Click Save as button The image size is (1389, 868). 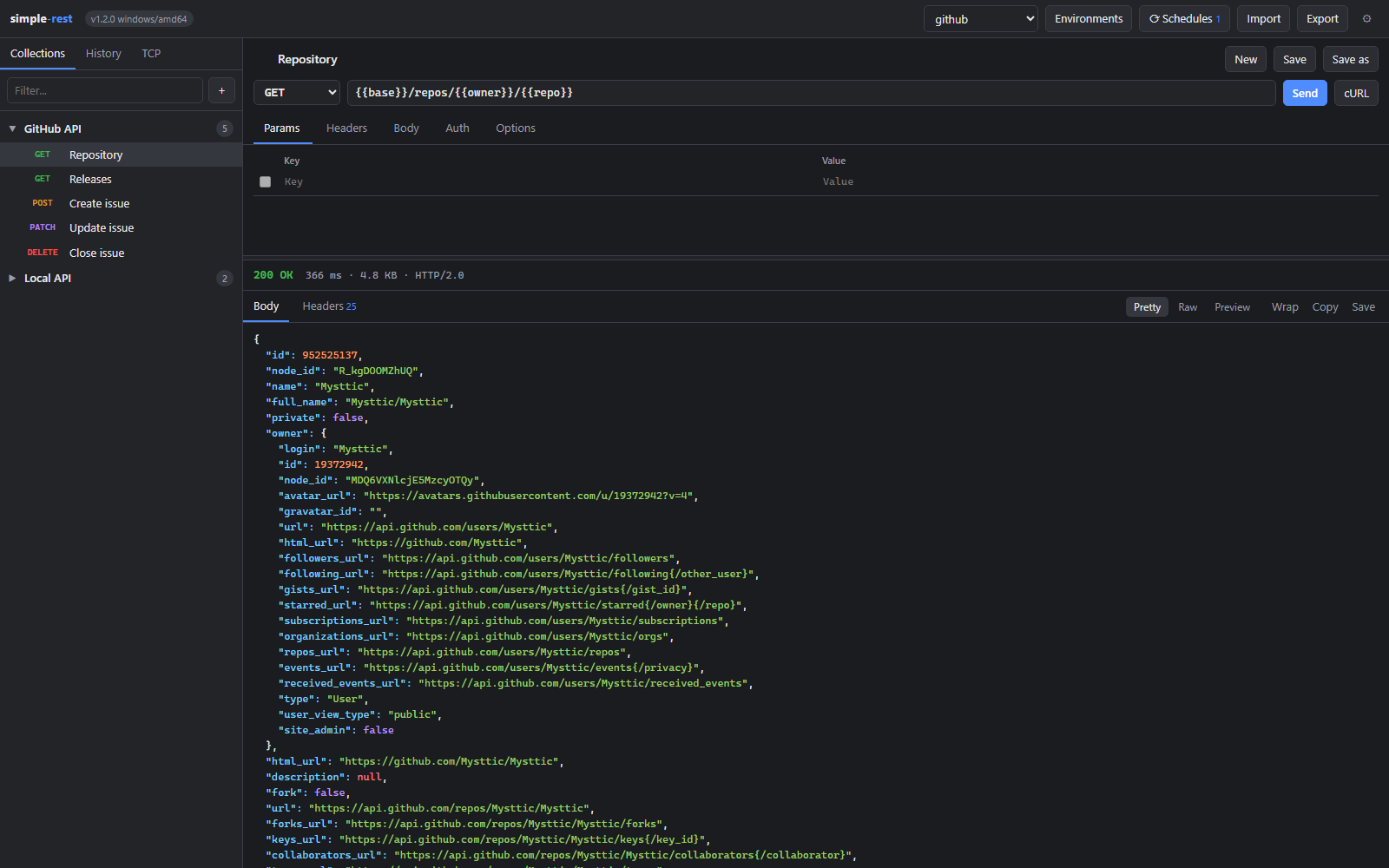coord(1351,59)
